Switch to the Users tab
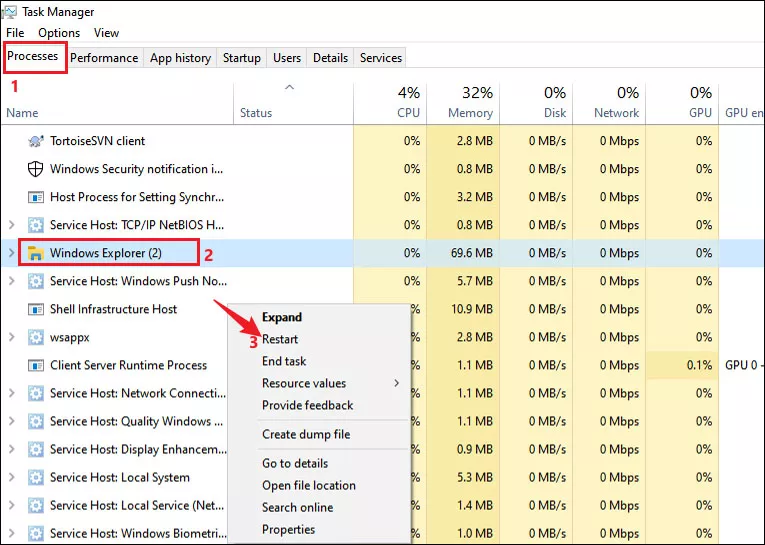 click(x=287, y=58)
